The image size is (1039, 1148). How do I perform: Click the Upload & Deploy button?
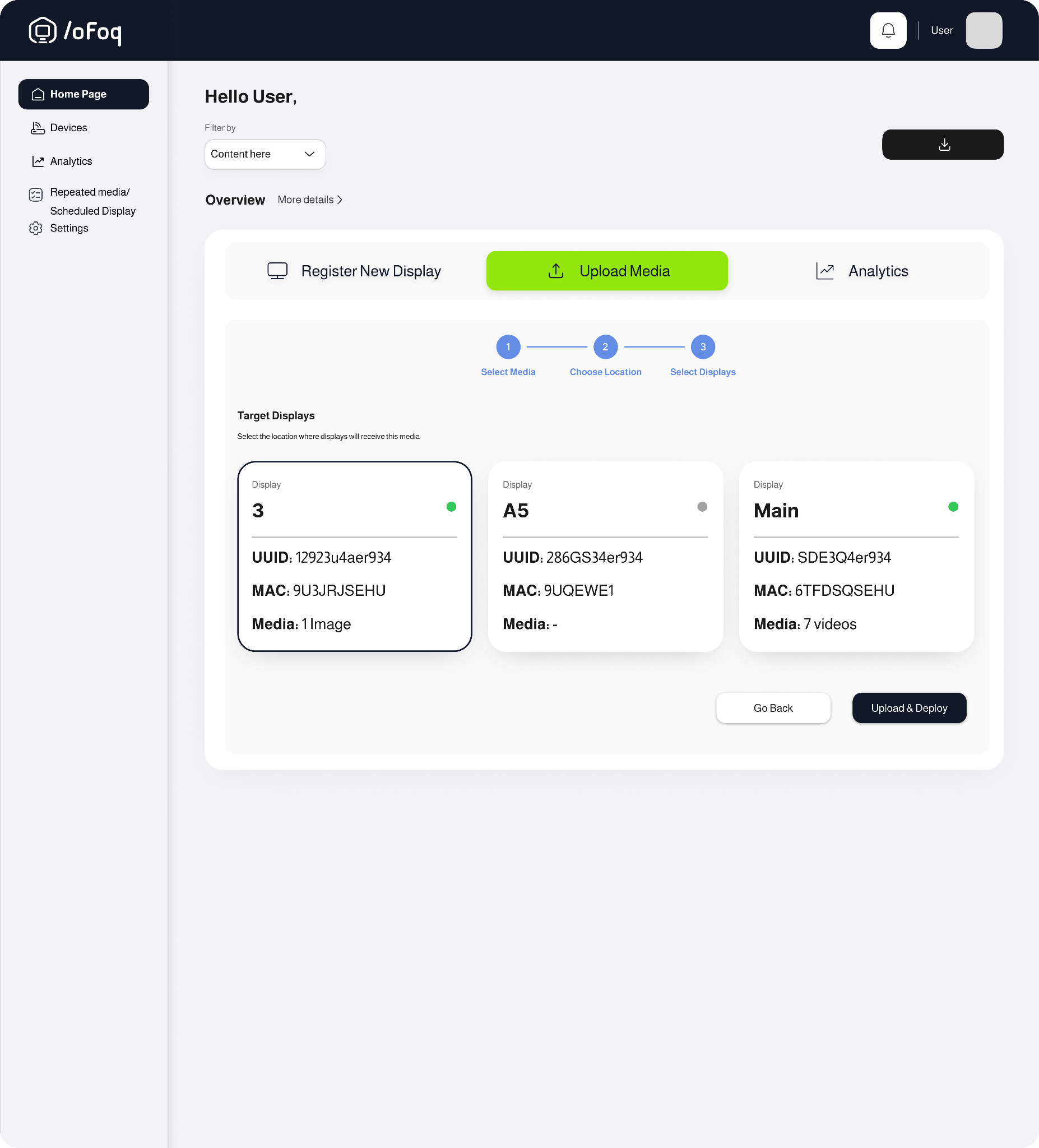pos(908,708)
